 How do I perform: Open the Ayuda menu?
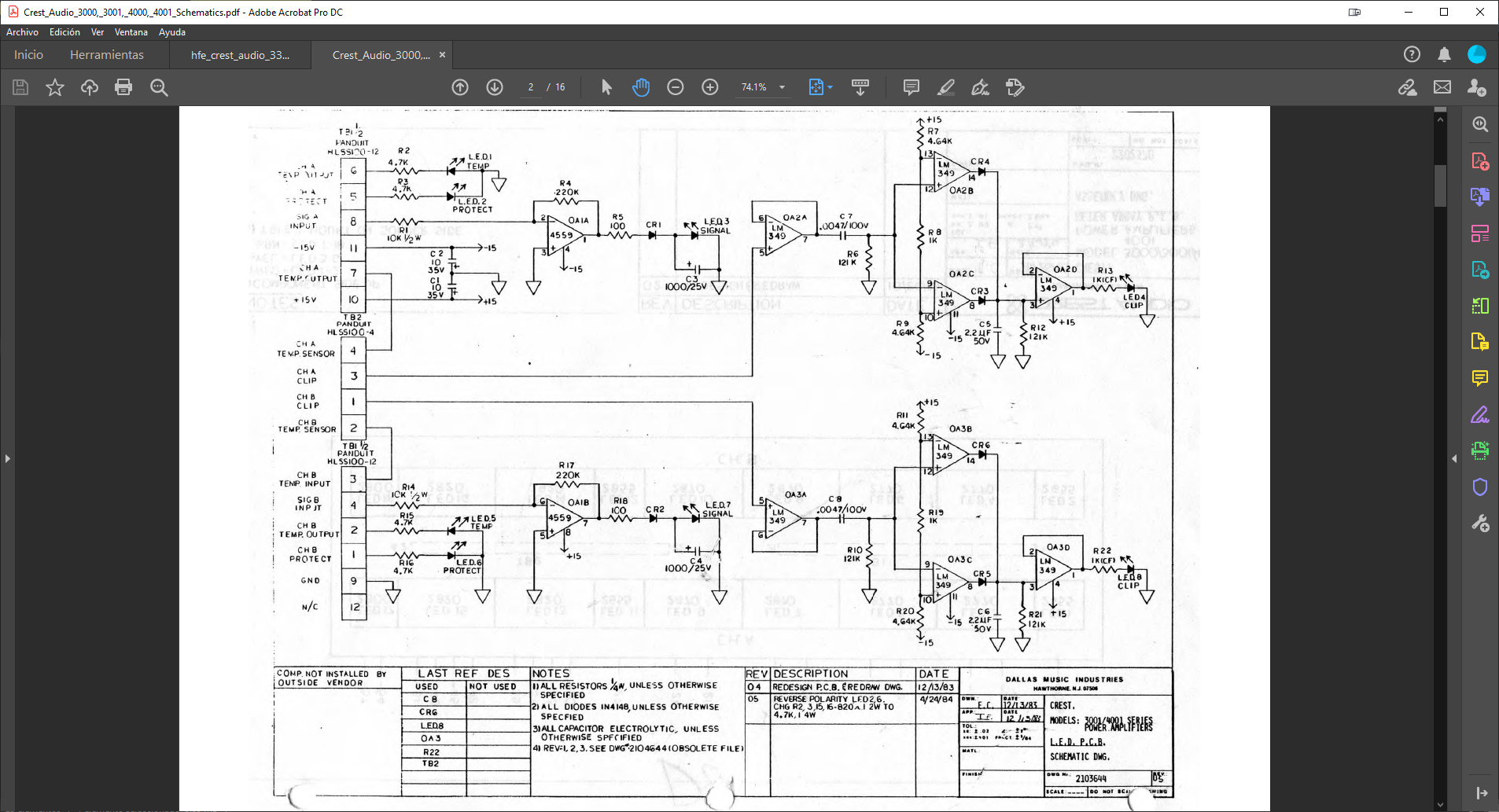[172, 32]
